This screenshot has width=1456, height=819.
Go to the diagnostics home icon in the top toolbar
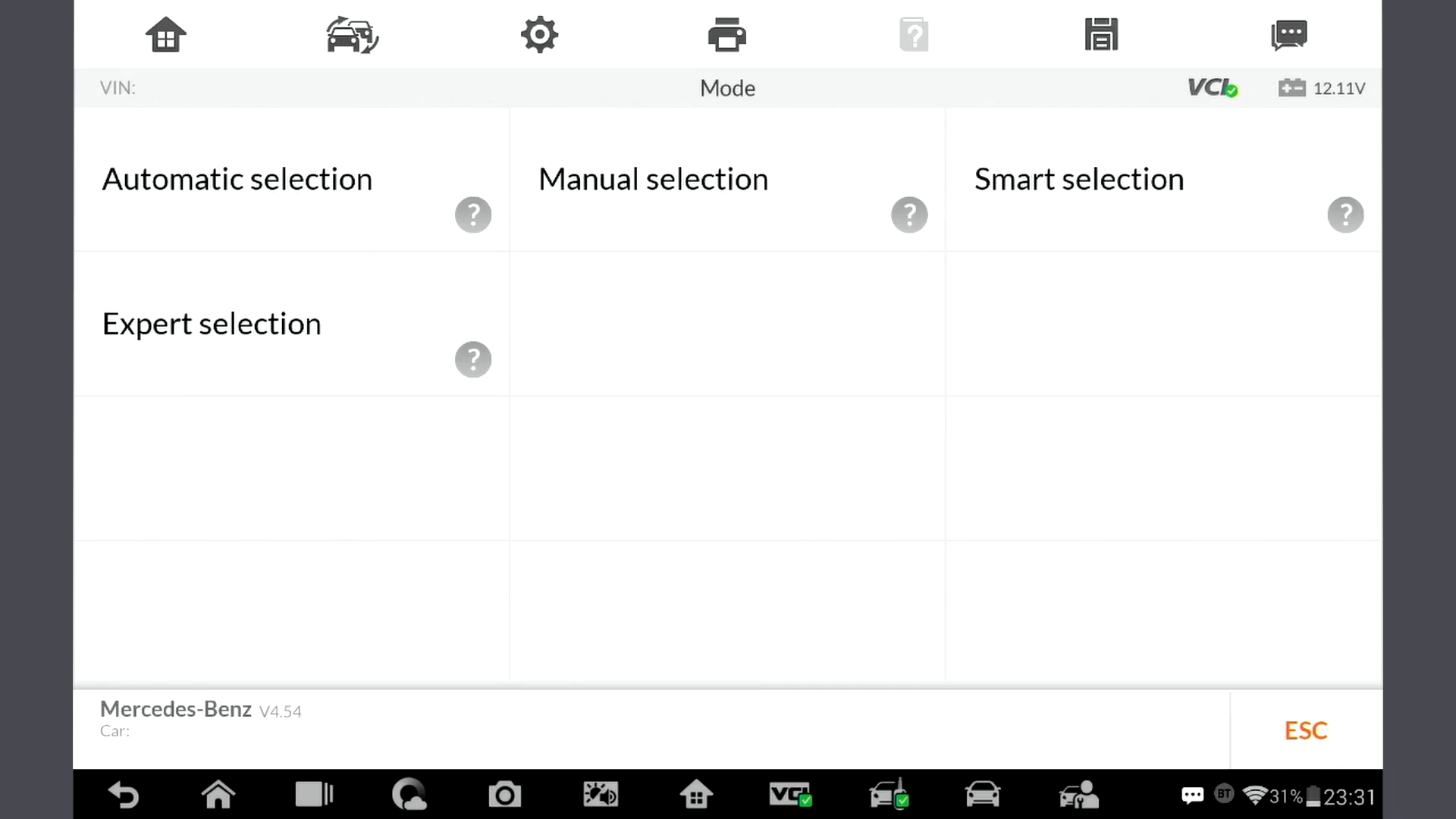pos(165,35)
